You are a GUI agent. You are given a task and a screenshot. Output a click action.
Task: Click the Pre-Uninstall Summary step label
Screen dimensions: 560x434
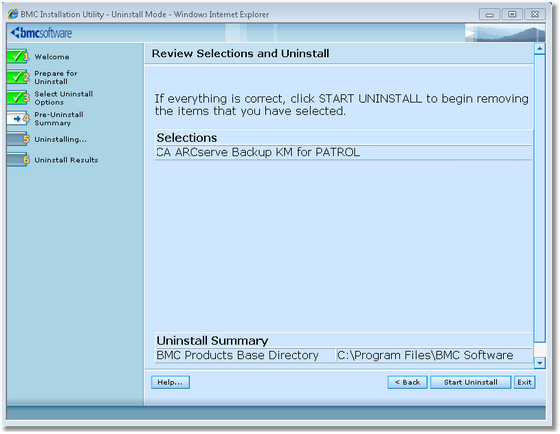(x=59, y=119)
